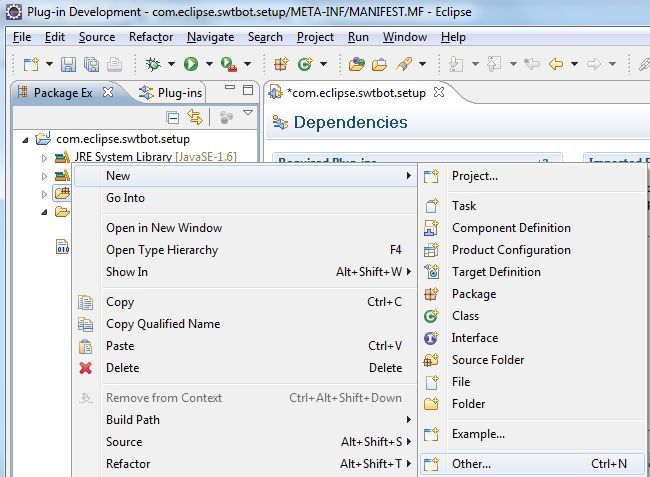Open the New Java Class dropdown arrow
The width and height of the screenshot is (650, 477).
tap(323, 64)
